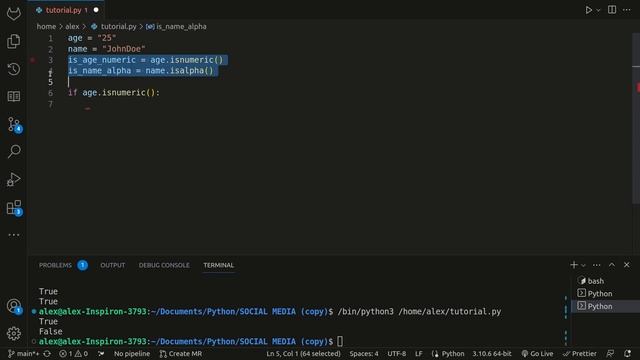640x360 pixels.
Task: Click the terminal prompt input
Action: (x=340, y=341)
